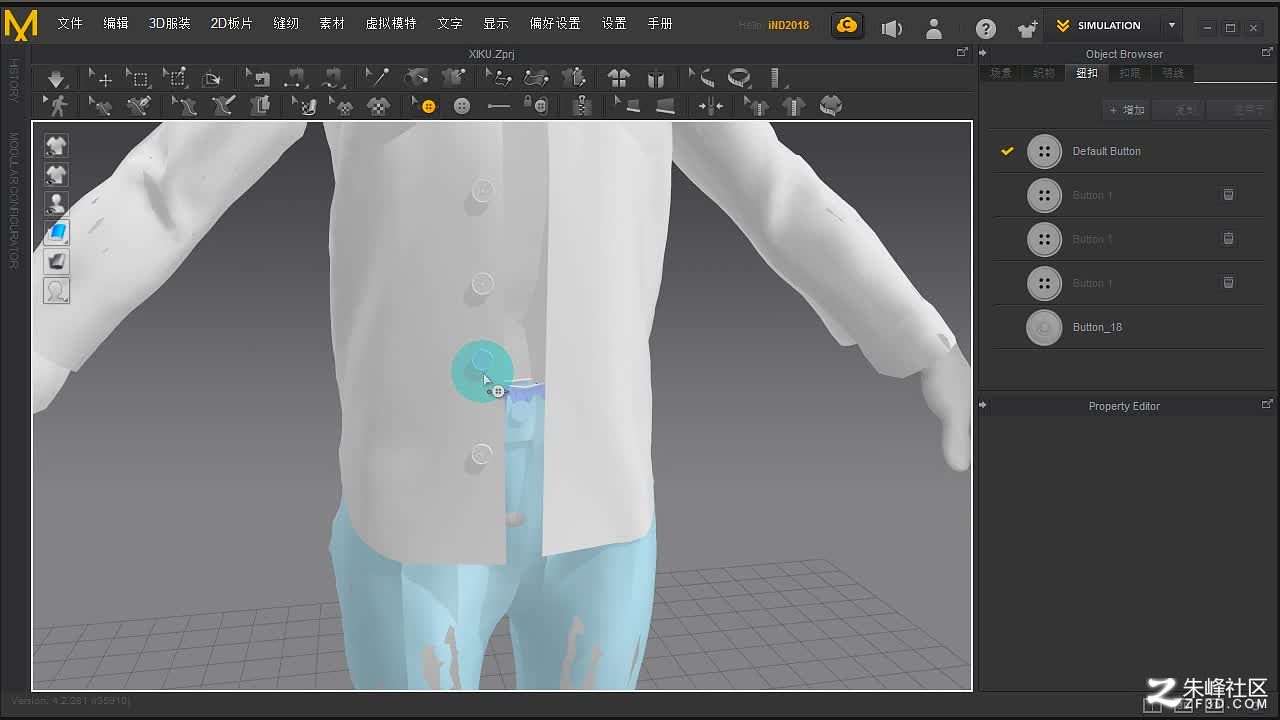Click the Fold Arrangement tool

pyautogui.click(x=211, y=78)
